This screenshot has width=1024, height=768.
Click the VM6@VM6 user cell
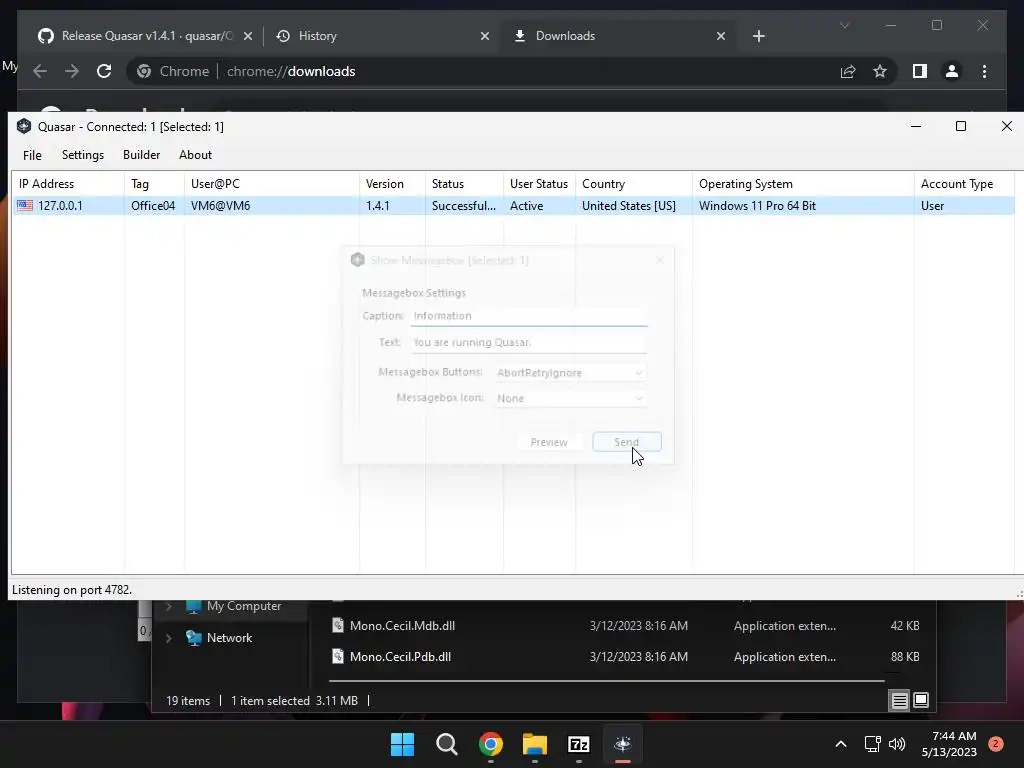click(220, 206)
